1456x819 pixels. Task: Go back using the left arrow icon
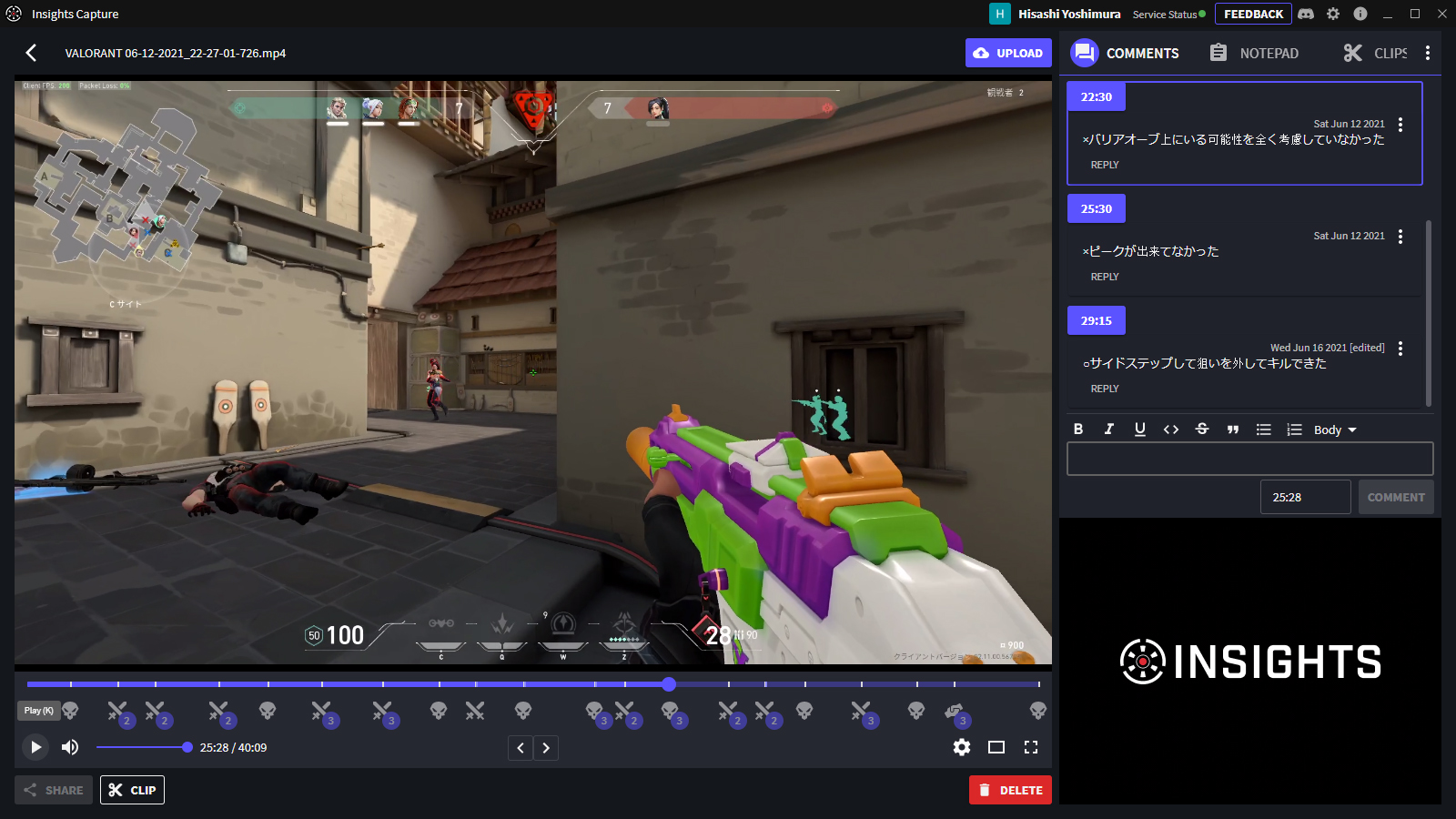click(x=32, y=53)
